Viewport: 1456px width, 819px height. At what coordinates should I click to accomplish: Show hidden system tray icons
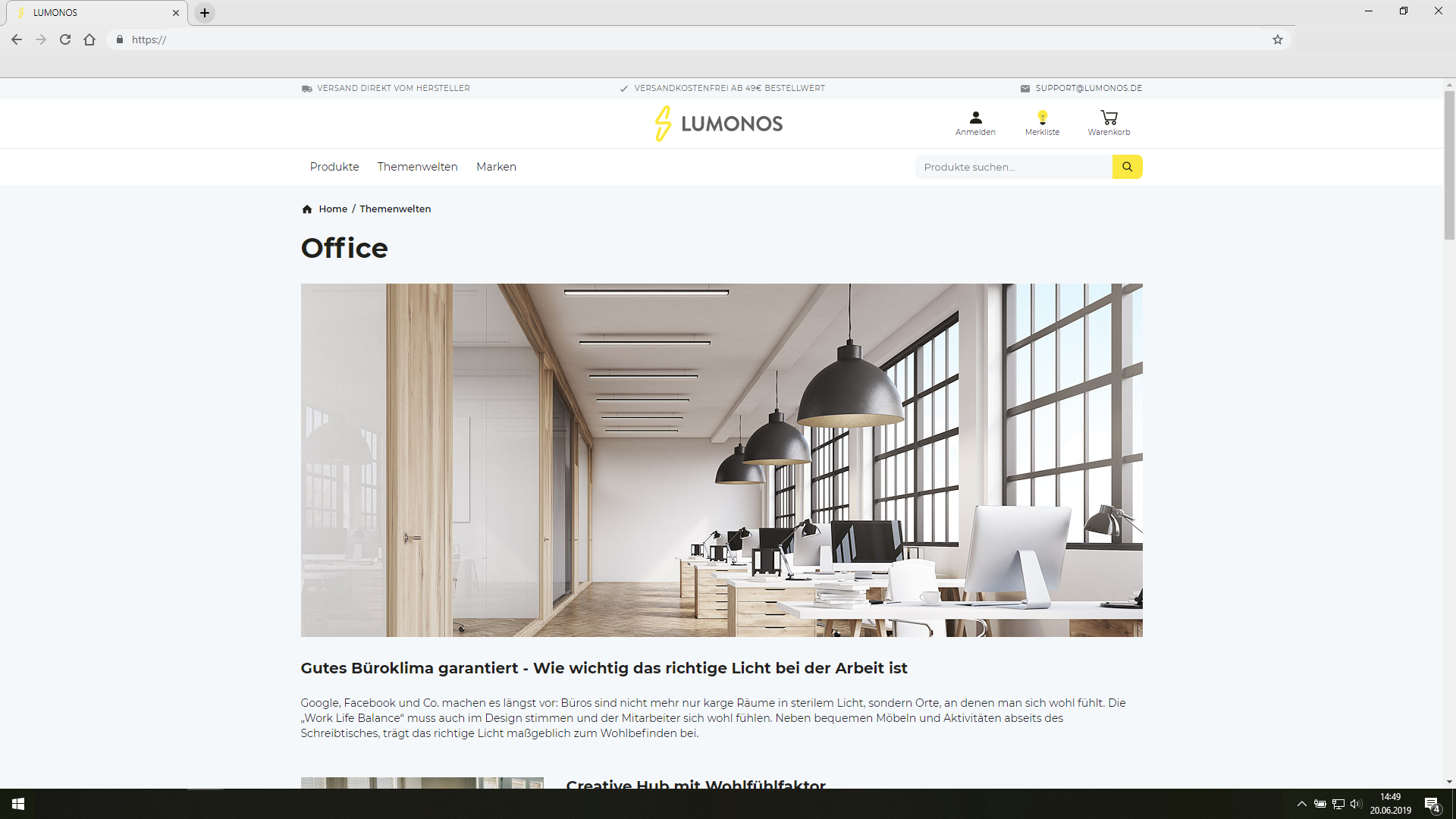(1301, 804)
